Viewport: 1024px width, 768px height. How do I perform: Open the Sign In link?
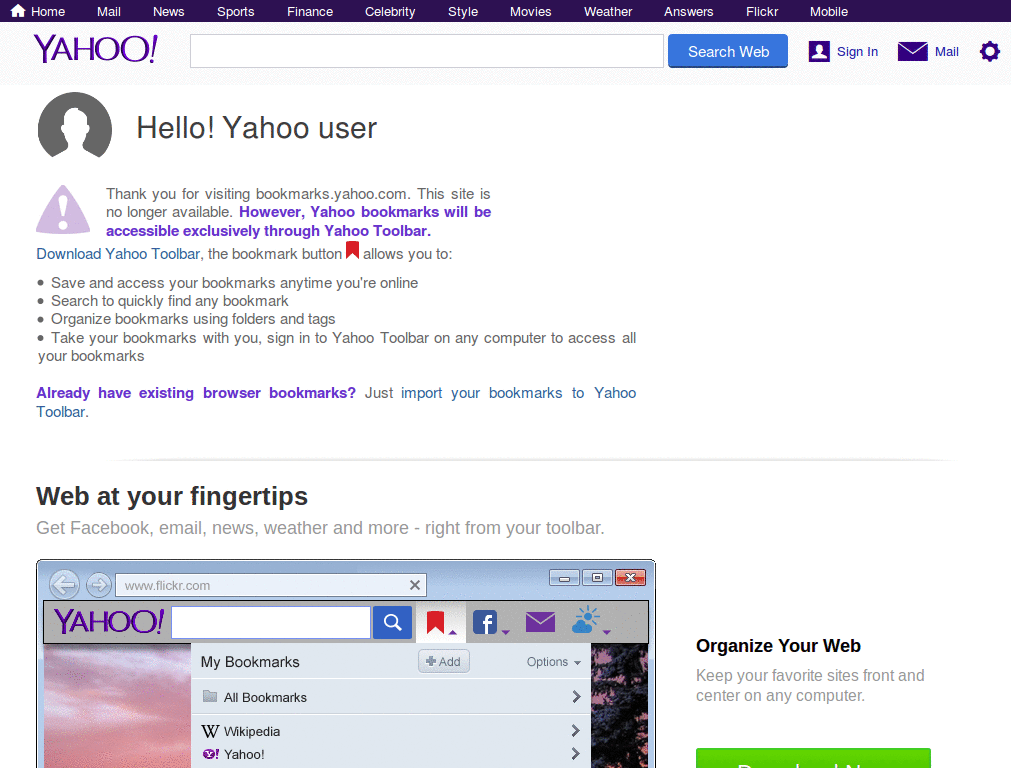[857, 52]
